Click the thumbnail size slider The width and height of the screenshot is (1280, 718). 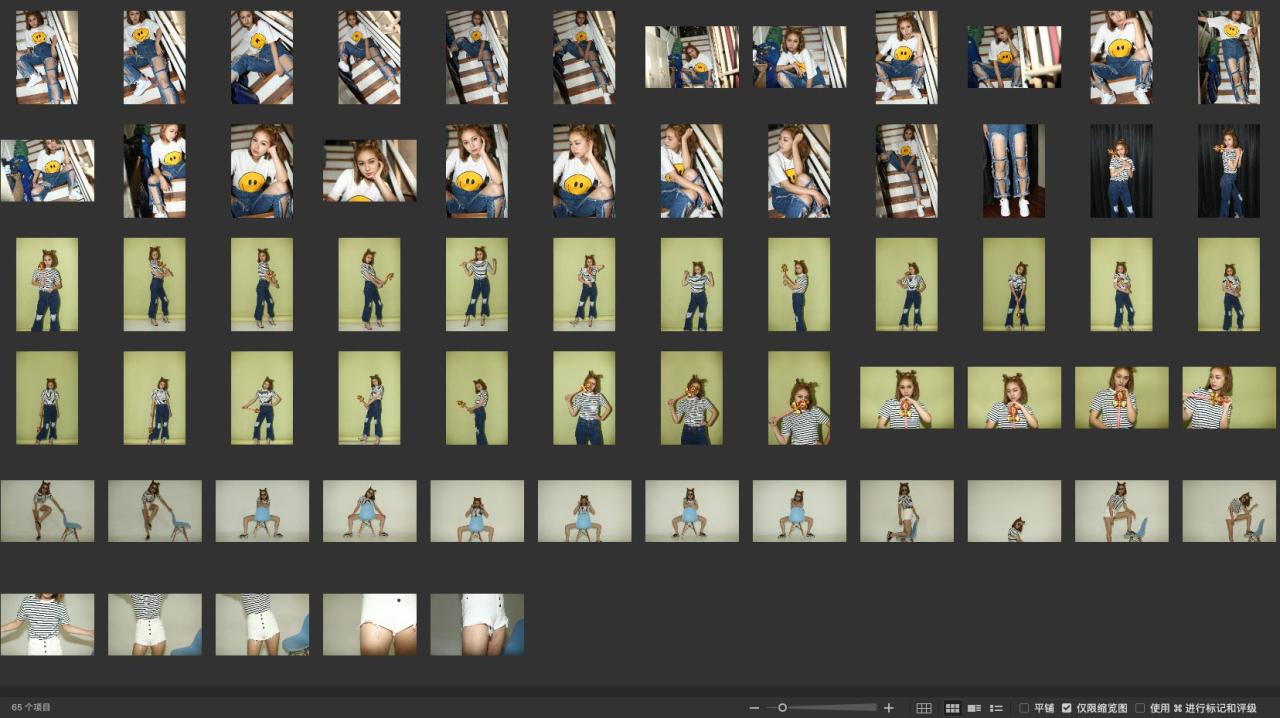pyautogui.click(x=783, y=708)
